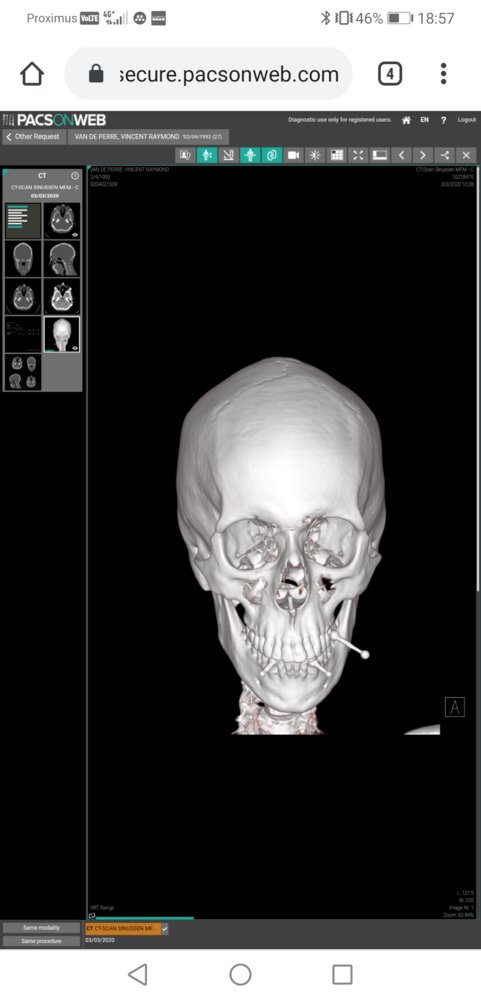The width and height of the screenshot is (481, 1000).
Task: Click the video camera cine icon in toolbar
Action: click(293, 155)
